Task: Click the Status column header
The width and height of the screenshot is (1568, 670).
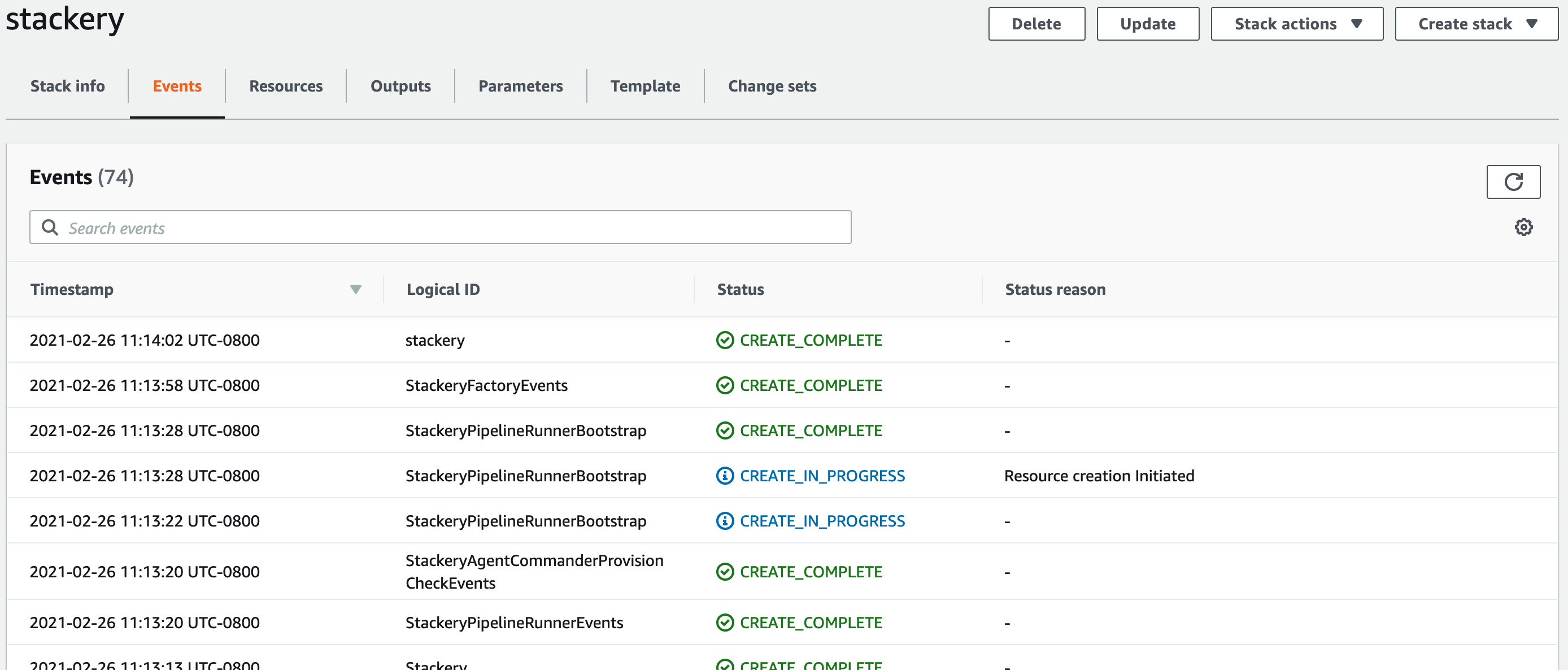Action: point(740,289)
